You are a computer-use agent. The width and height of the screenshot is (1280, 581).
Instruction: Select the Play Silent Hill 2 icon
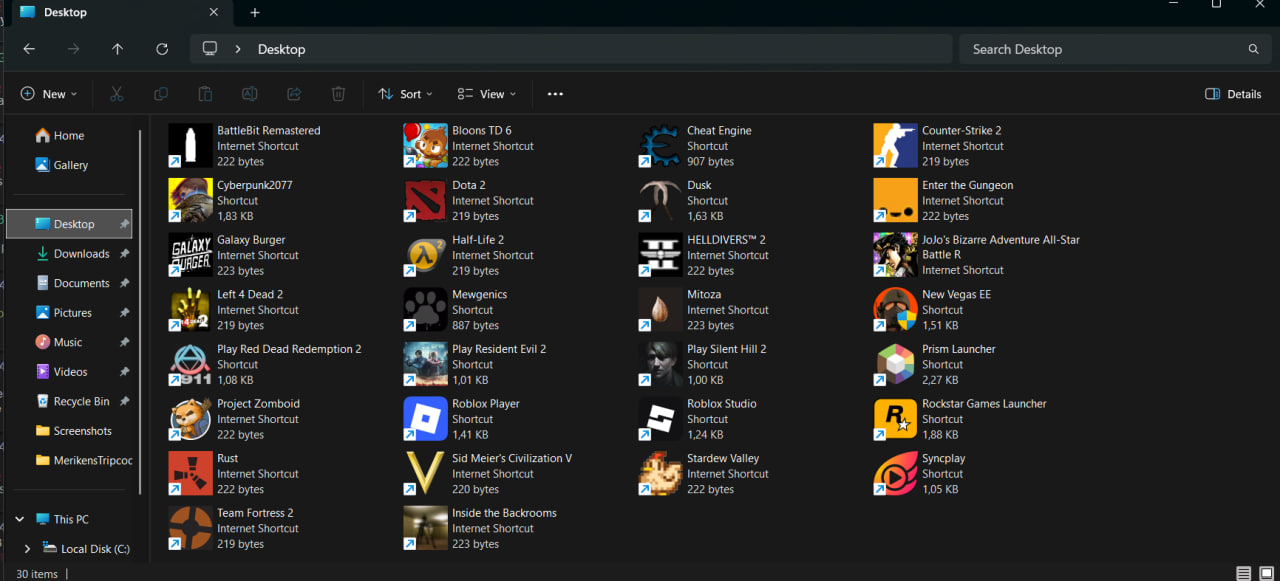pyautogui.click(x=660, y=364)
